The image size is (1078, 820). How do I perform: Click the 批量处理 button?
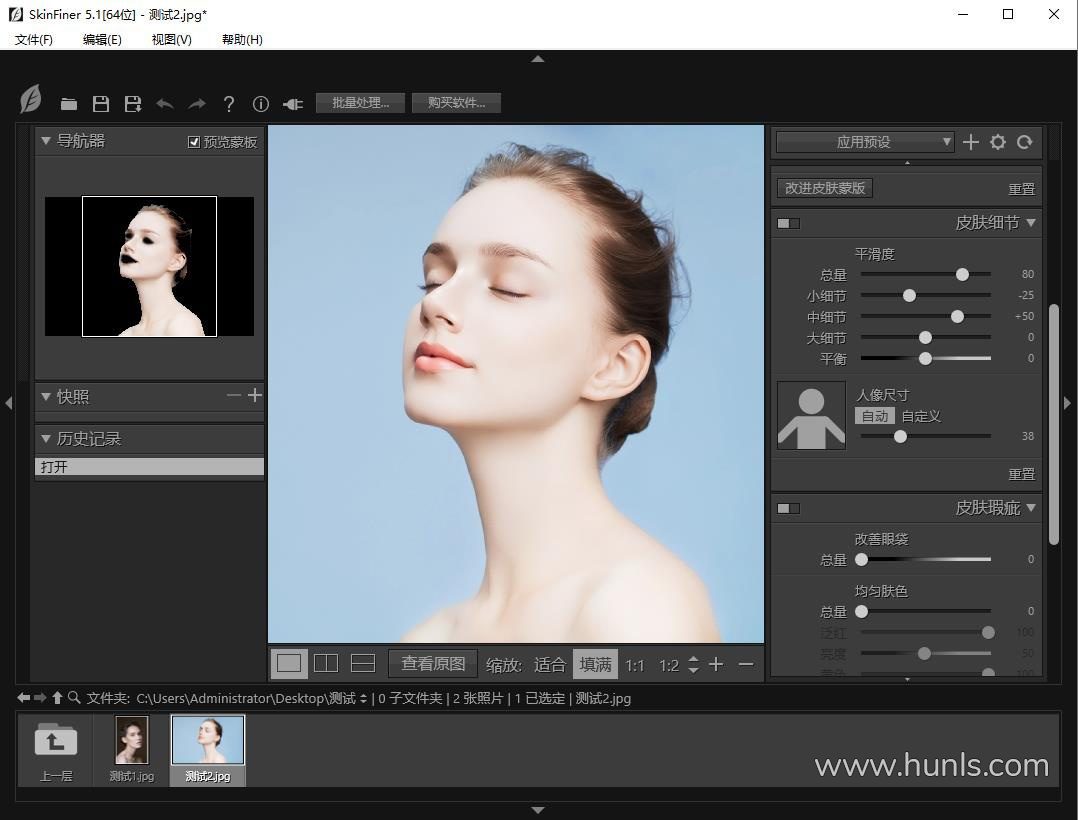click(x=360, y=103)
